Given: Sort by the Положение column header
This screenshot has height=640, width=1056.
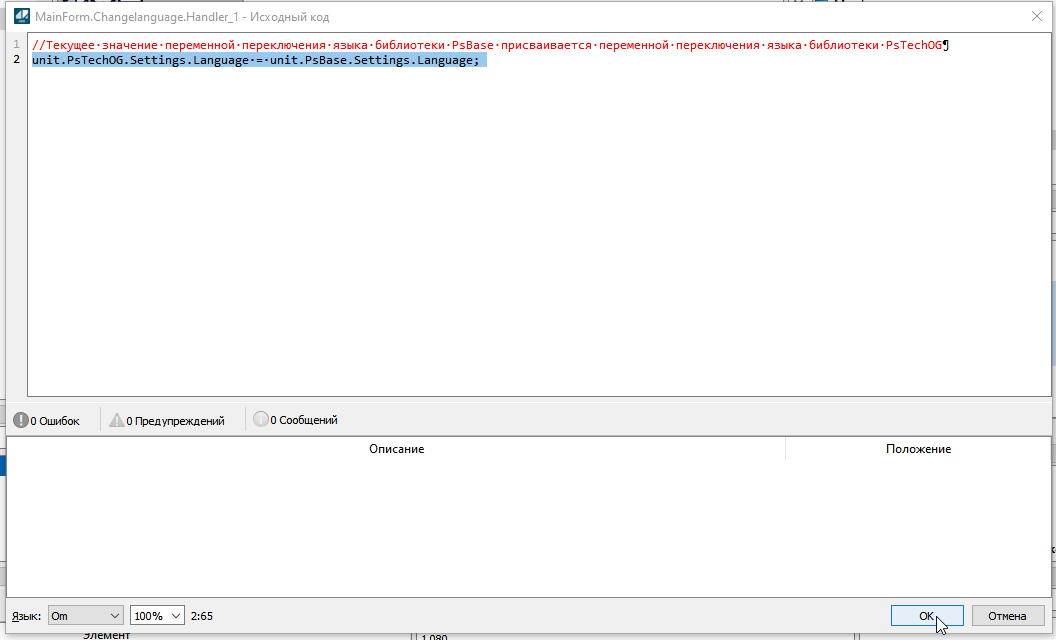Looking at the screenshot, I should (x=917, y=449).
